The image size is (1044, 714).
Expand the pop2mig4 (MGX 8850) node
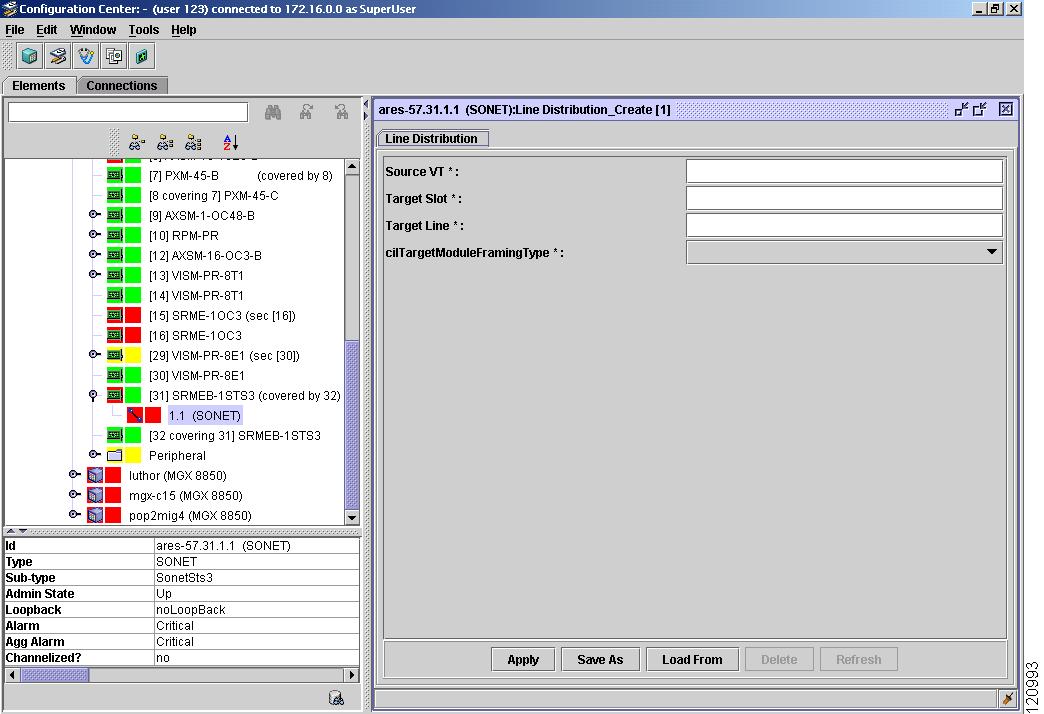75,514
